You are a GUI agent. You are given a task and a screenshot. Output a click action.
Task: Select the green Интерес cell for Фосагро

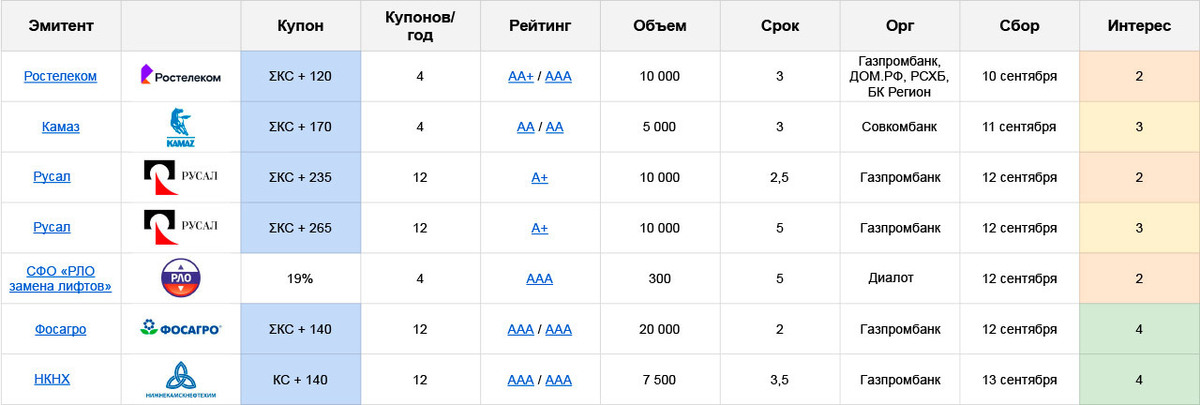pyautogui.click(x=1139, y=329)
